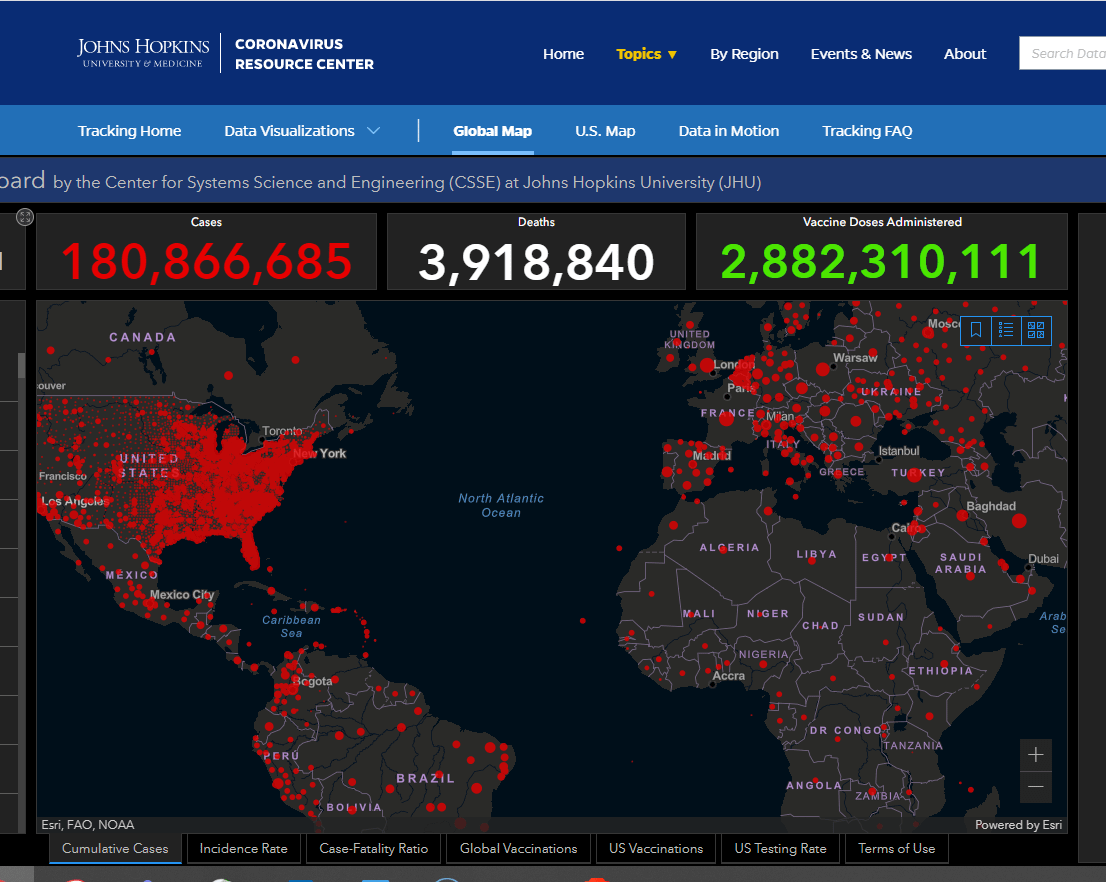View the US Testing Rate tab
1106x882 pixels.
(x=780, y=849)
